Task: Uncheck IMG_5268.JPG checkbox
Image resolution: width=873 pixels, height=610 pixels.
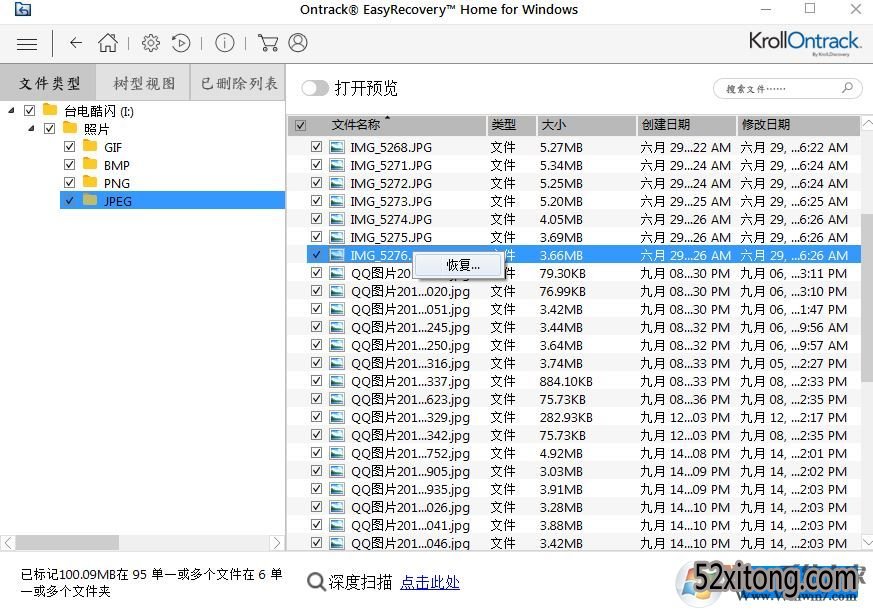Action: tap(316, 147)
